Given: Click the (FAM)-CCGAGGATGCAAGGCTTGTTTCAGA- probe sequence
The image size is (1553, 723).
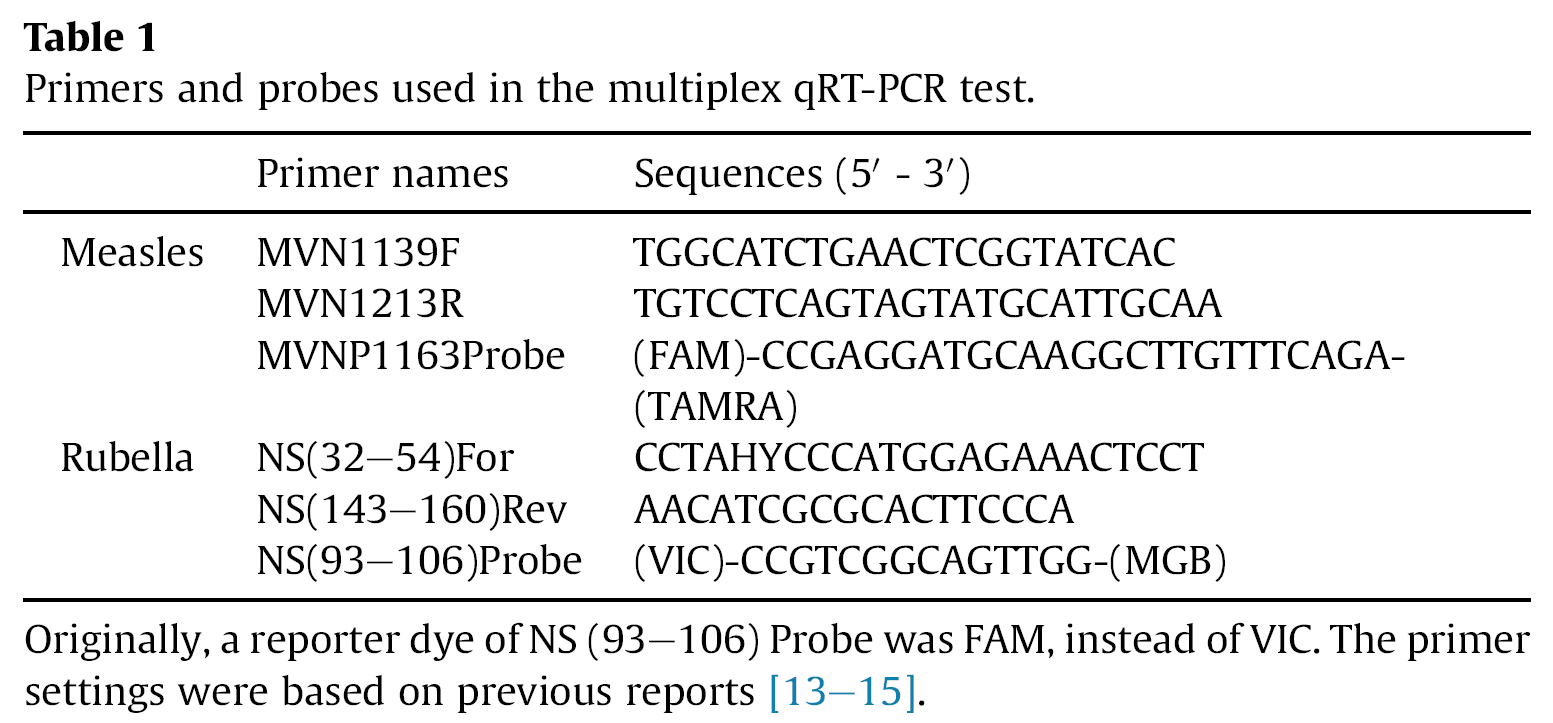Looking at the screenshot, I should click(x=1014, y=355).
